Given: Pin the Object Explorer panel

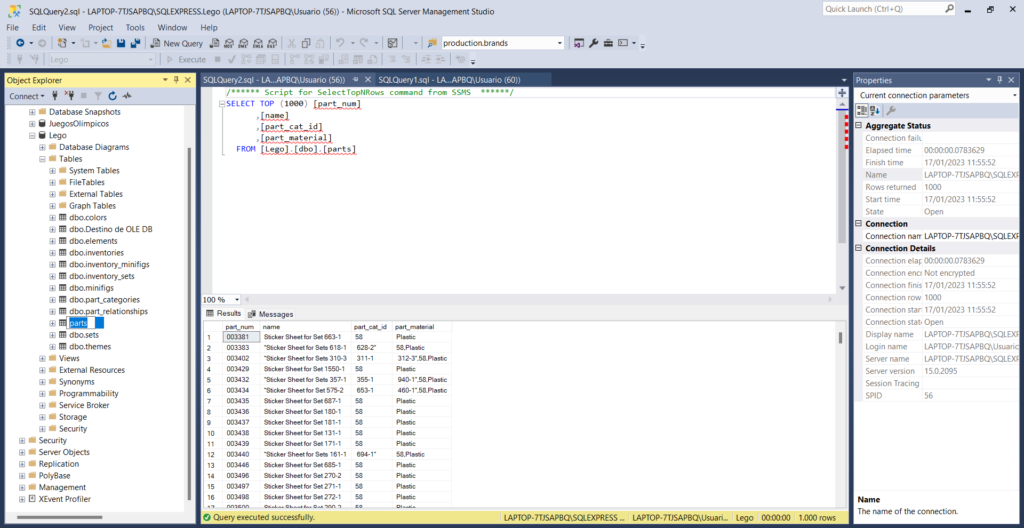Looking at the screenshot, I should click(175, 80).
